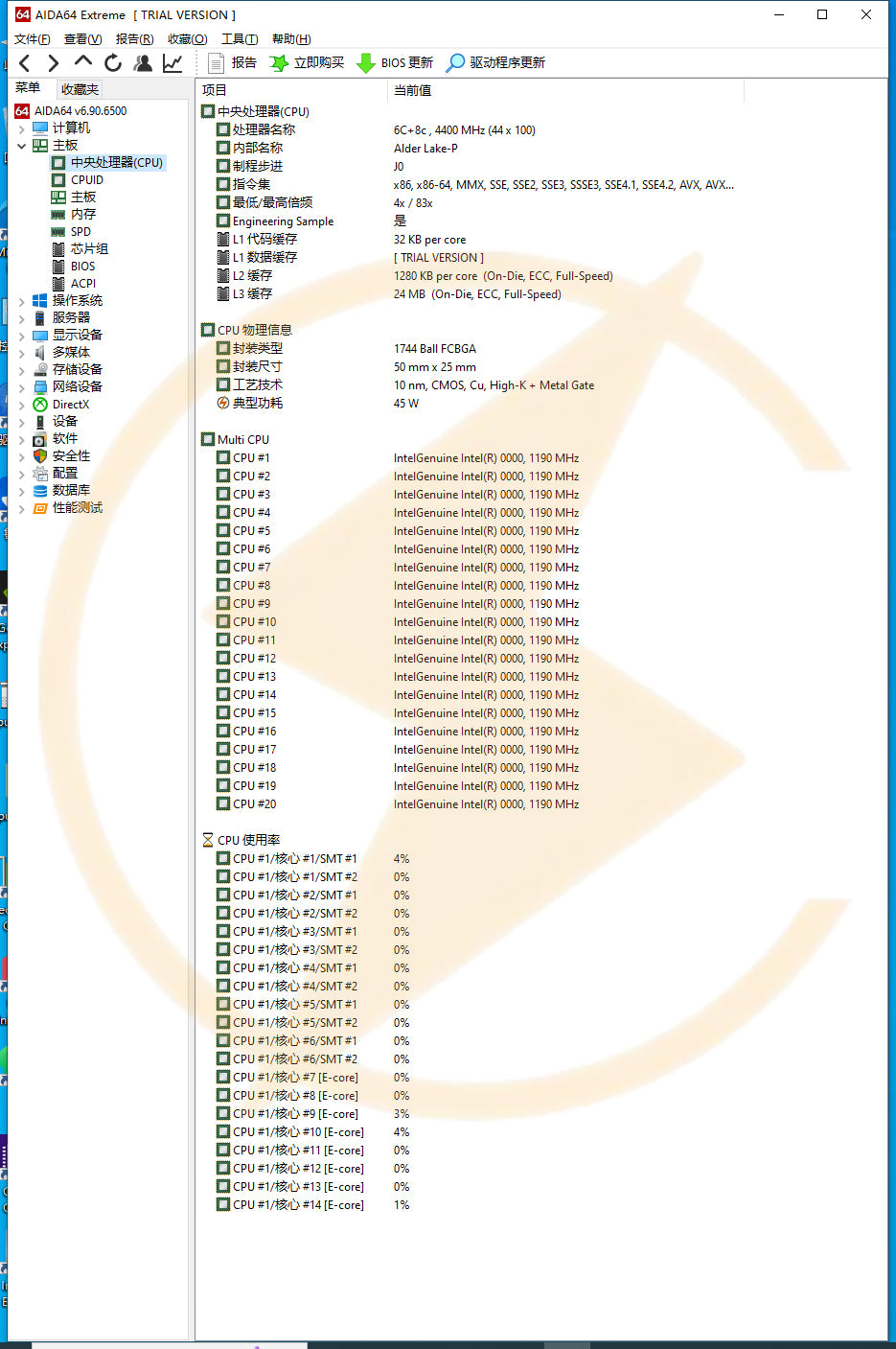
Task: Expand the 操作系统 tree node
Action: (22, 301)
